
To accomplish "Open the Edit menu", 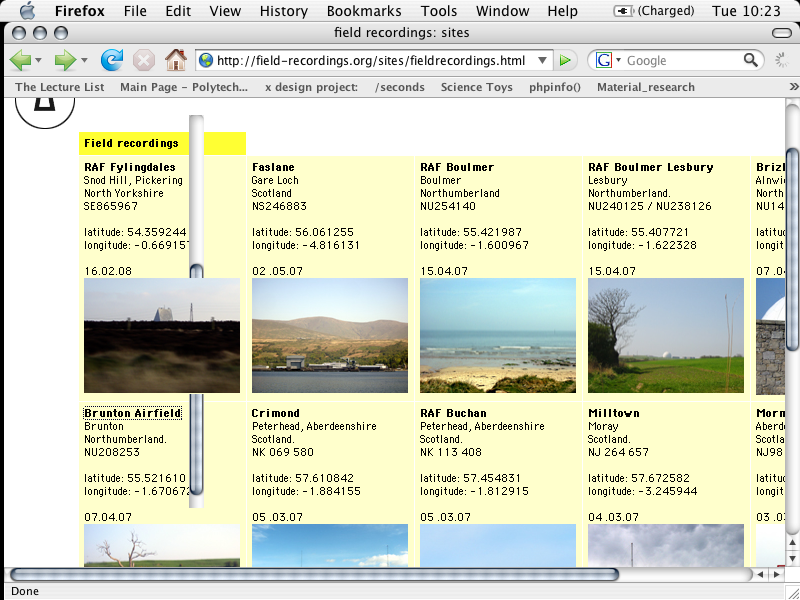I will click(178, 11).
